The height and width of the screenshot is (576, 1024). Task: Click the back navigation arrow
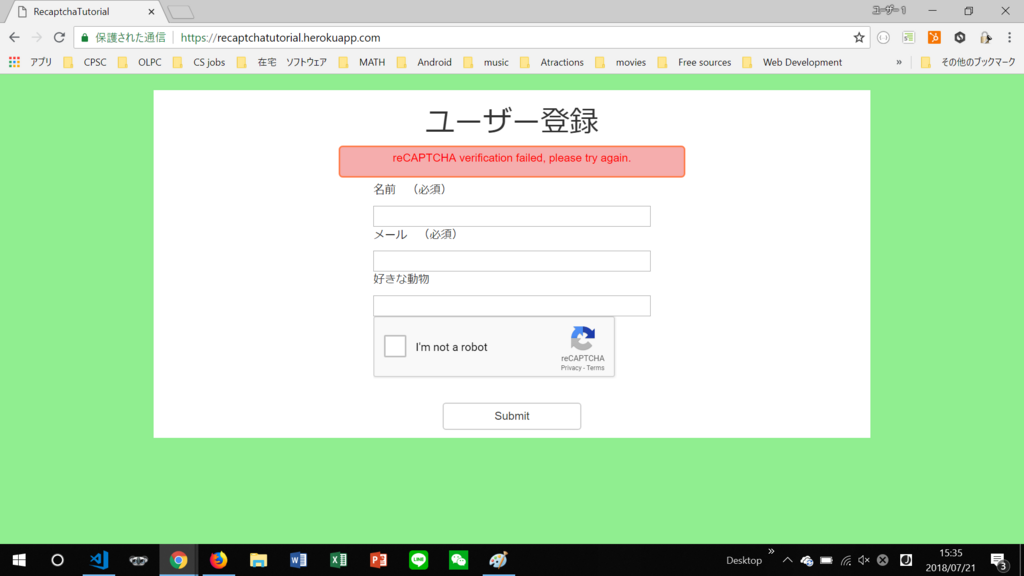13,36
